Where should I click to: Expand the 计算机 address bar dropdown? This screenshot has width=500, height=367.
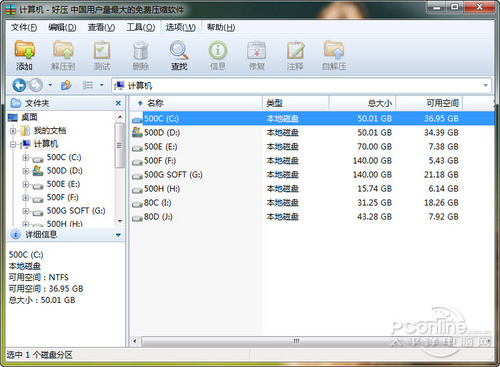pos(485,86)
